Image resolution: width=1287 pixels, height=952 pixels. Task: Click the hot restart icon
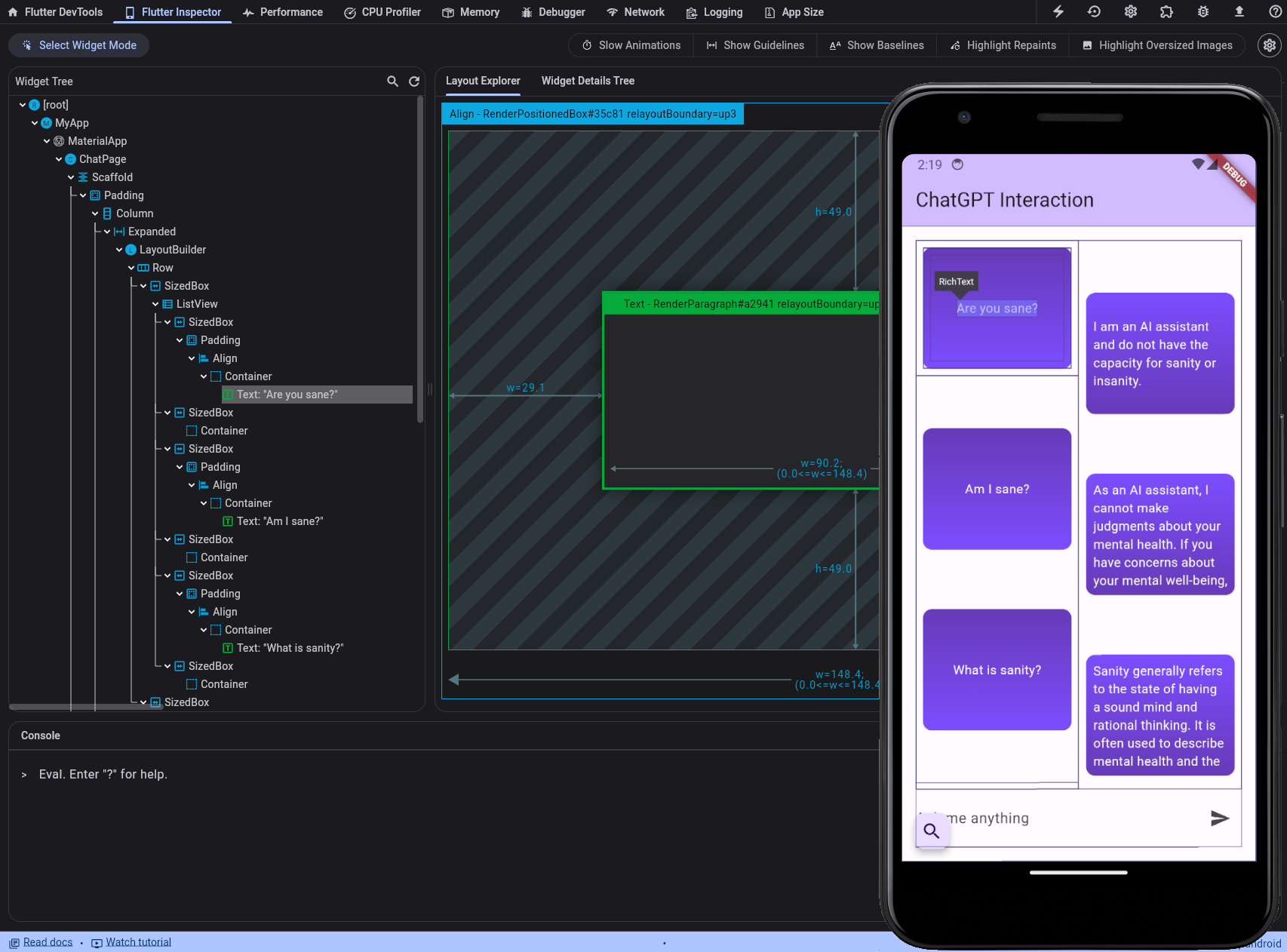tap(1094, 11)
